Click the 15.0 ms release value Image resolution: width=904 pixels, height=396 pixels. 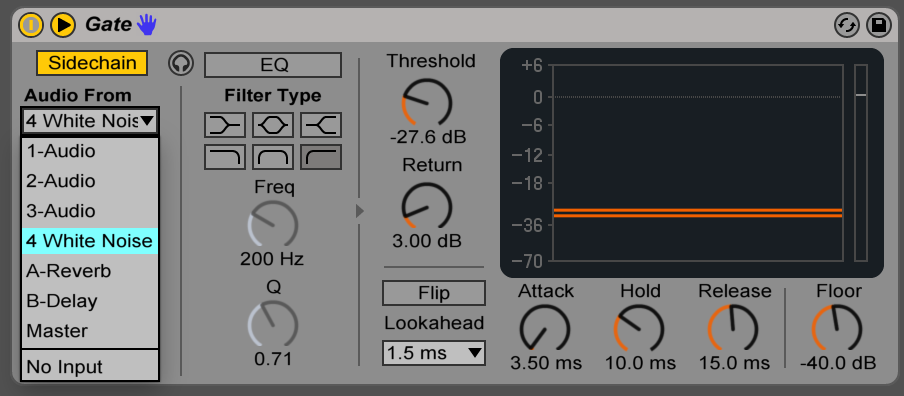[x=734, y=363]
